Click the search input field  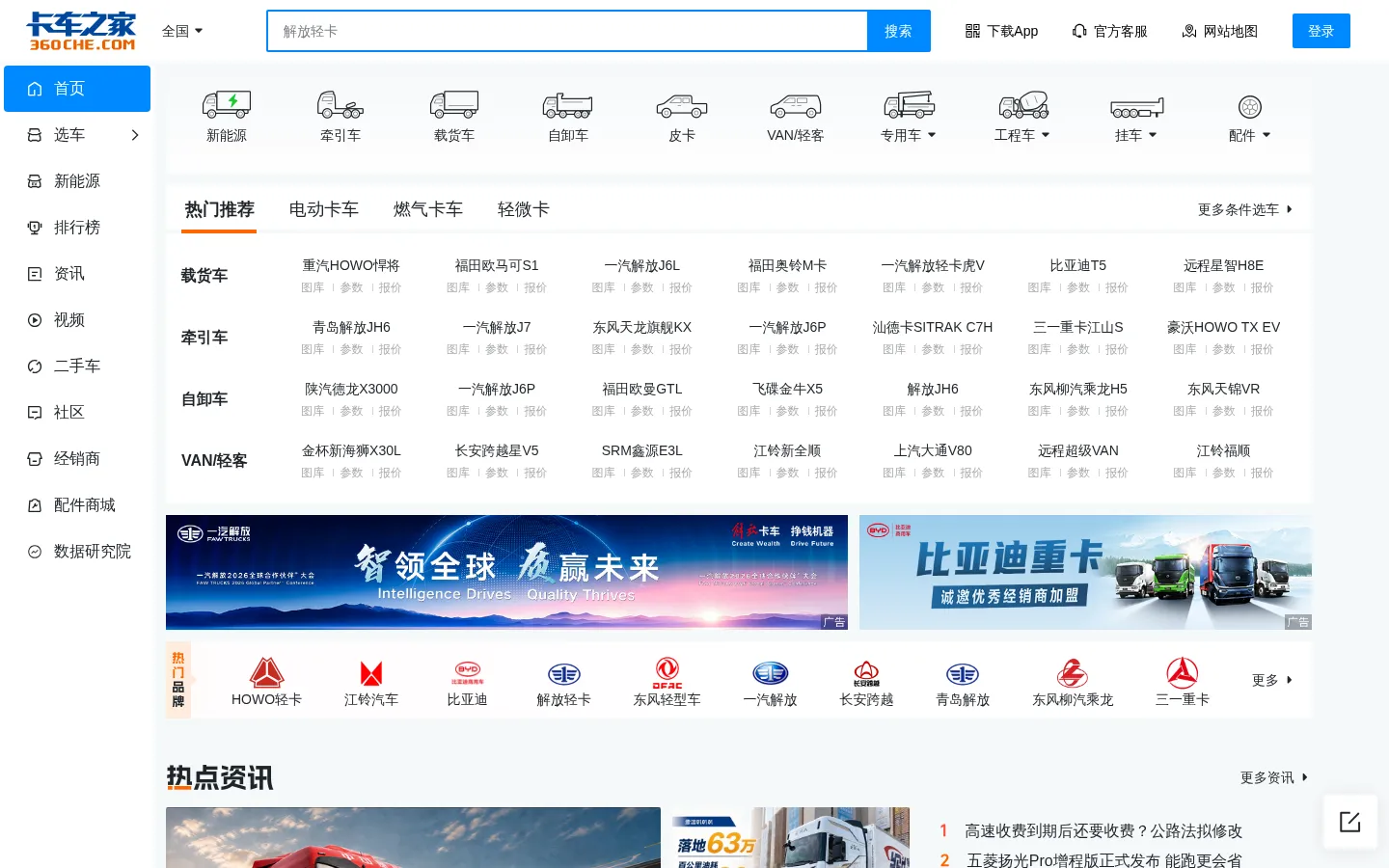[567, 31]
